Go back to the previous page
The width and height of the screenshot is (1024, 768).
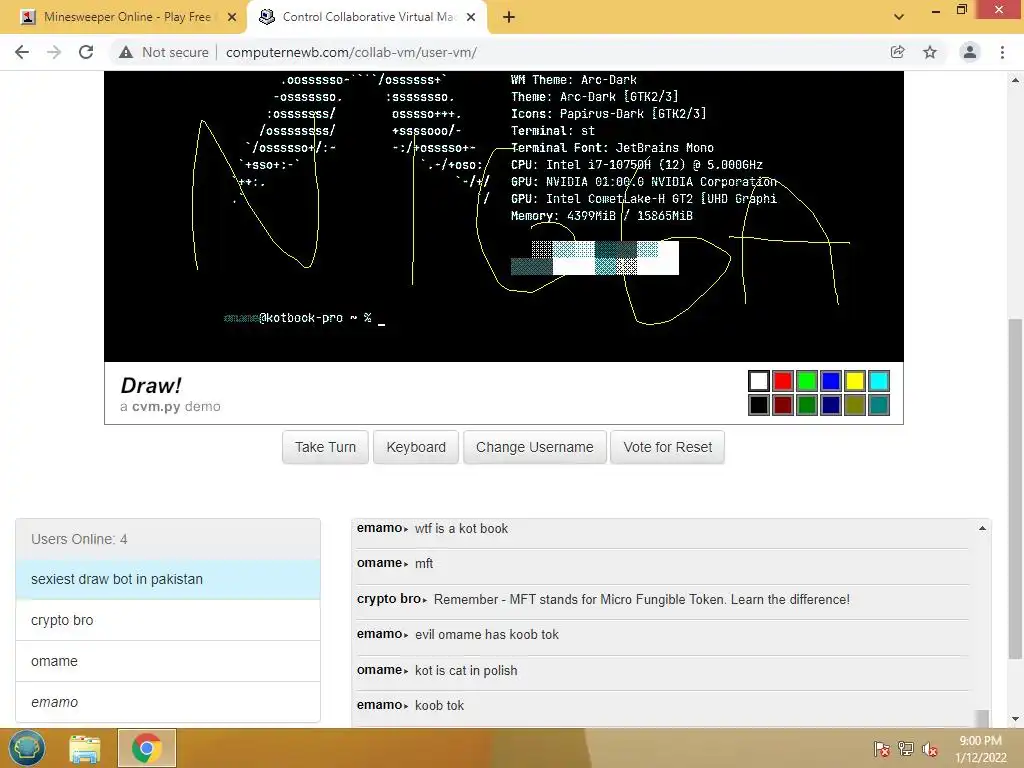click(22, 52)
